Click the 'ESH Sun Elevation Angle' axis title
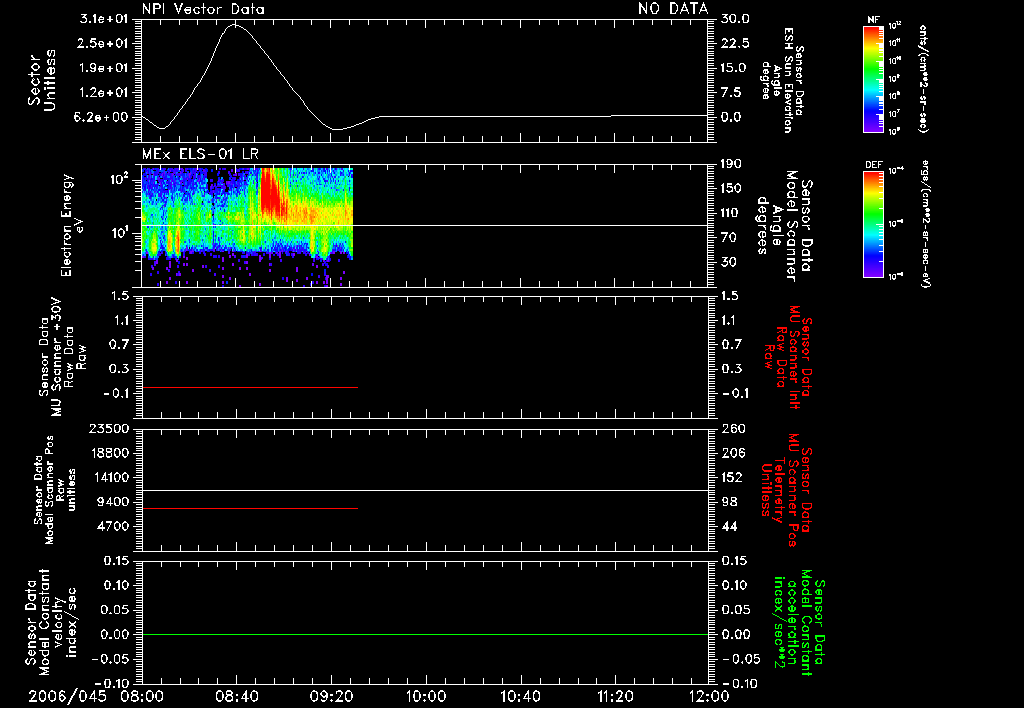 click(783, 80)
